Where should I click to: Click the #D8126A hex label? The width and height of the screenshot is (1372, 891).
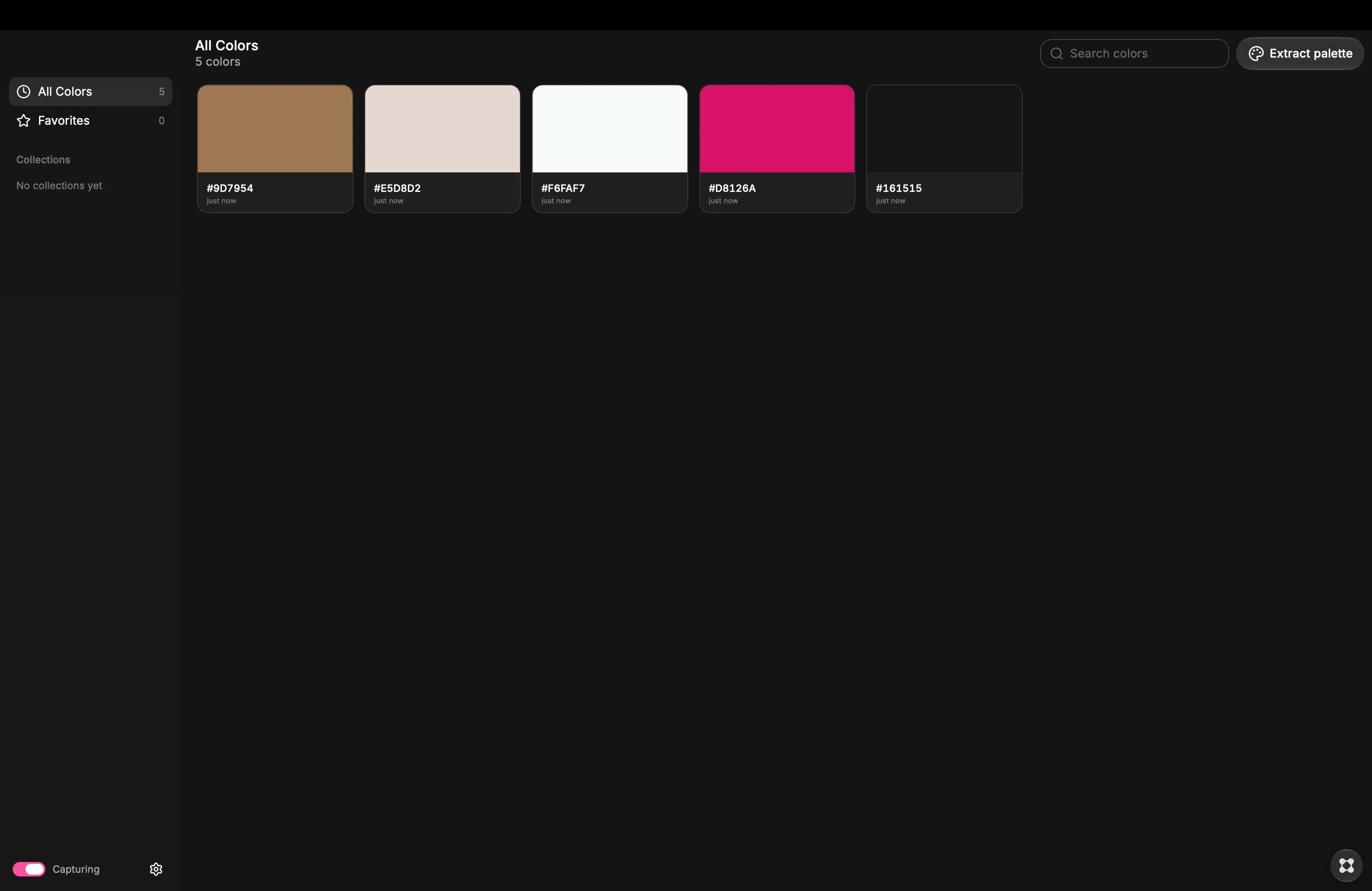732,188
